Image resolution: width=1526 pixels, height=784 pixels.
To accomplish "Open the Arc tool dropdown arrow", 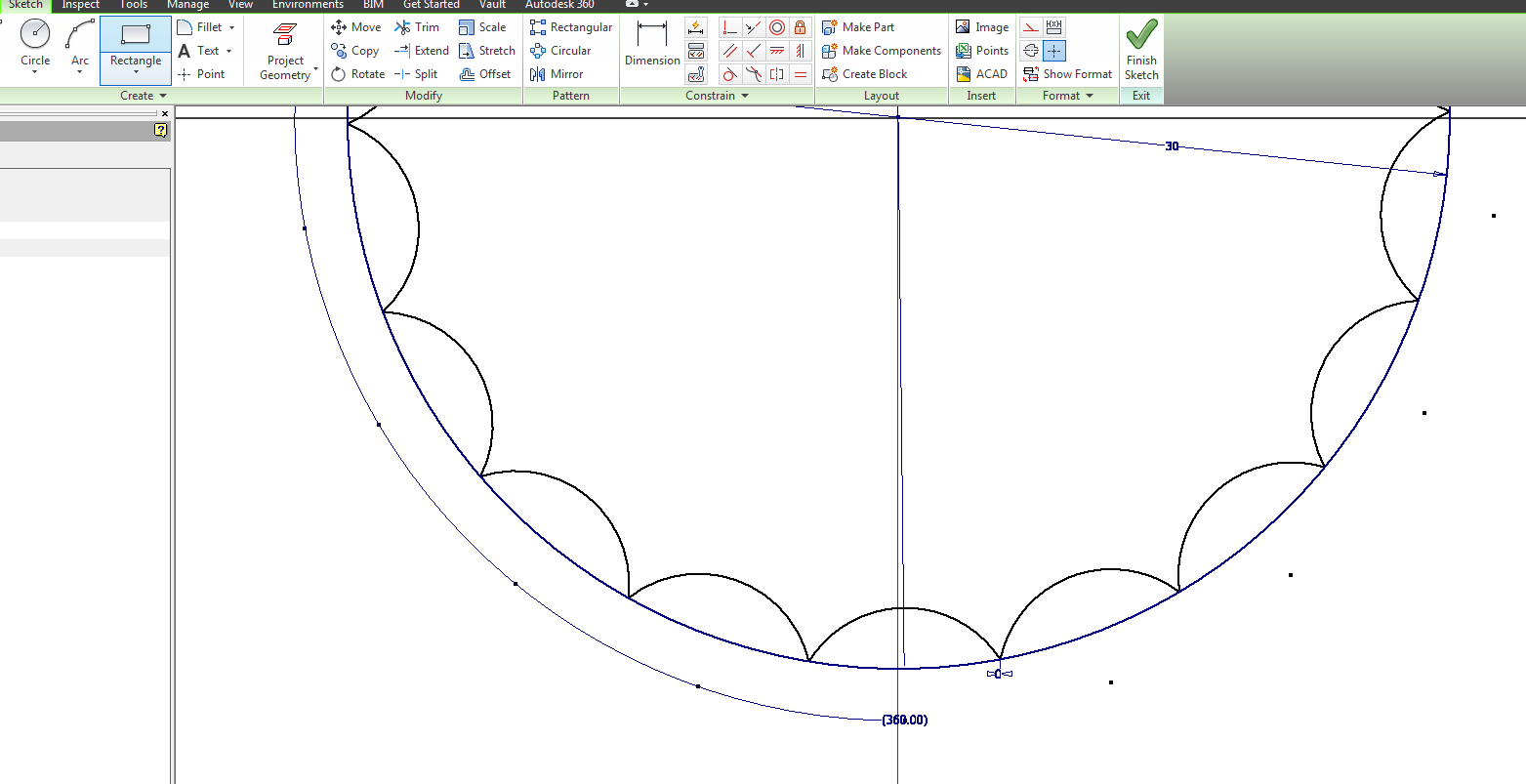I will (80, 73).
